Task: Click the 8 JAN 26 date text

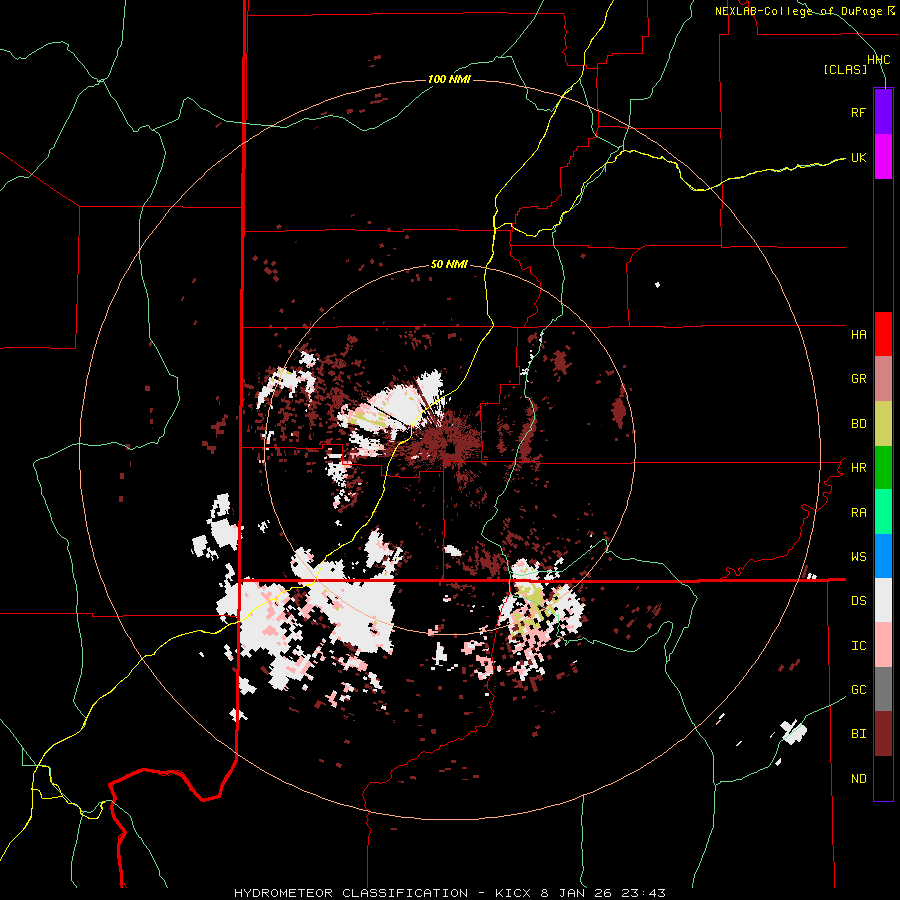Action: point(578,893)
